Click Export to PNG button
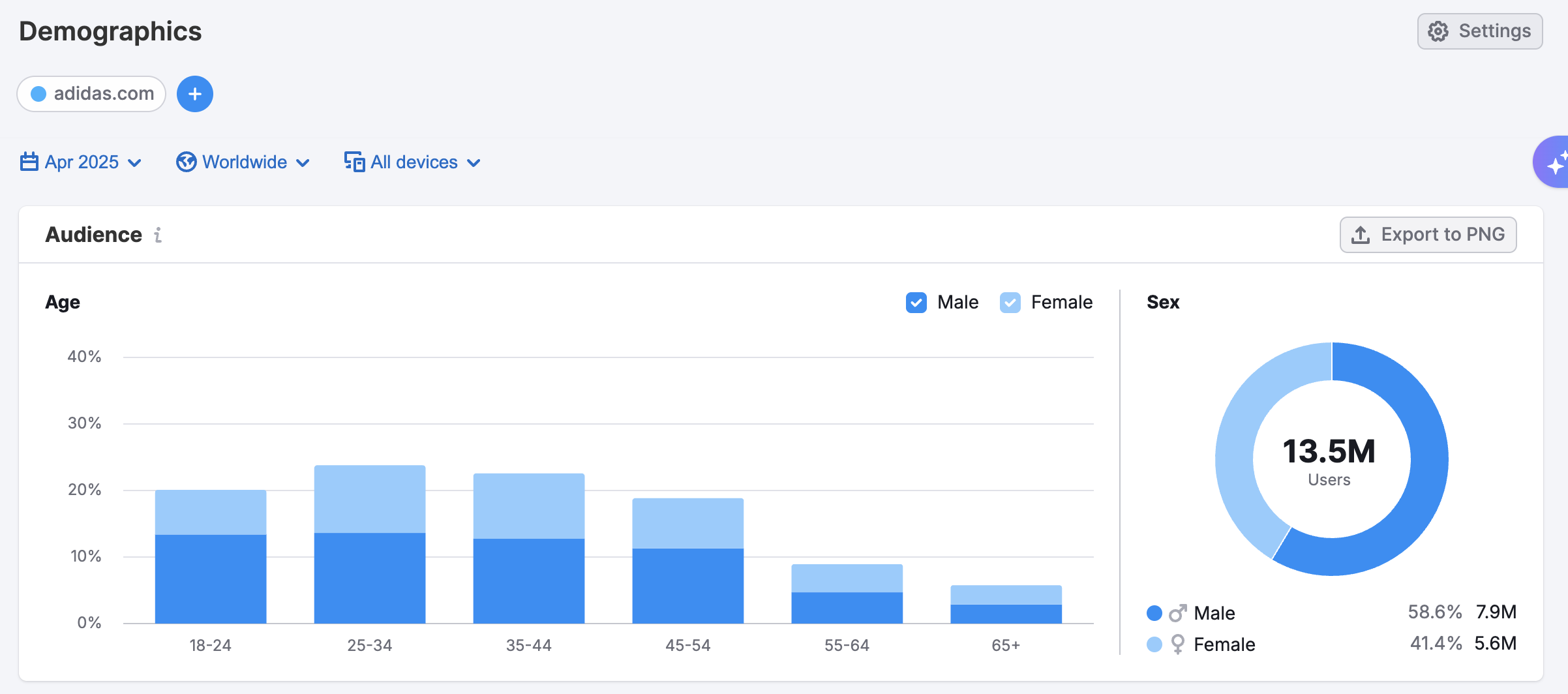 (x=1428, y=235)
